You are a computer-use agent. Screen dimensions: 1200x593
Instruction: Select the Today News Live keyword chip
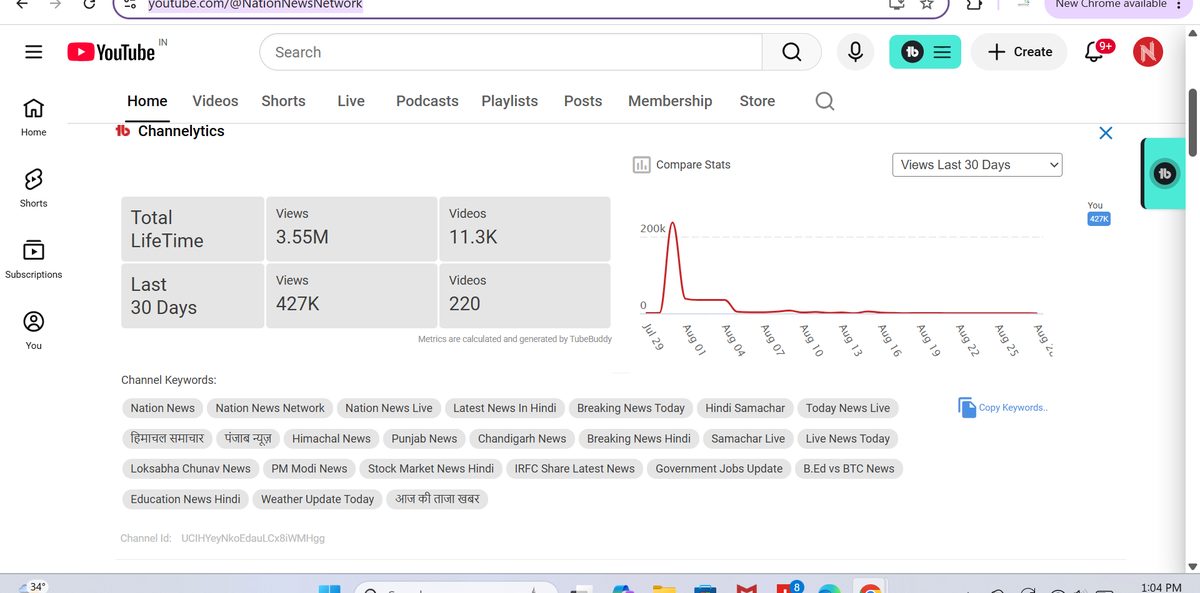(848, 408)
